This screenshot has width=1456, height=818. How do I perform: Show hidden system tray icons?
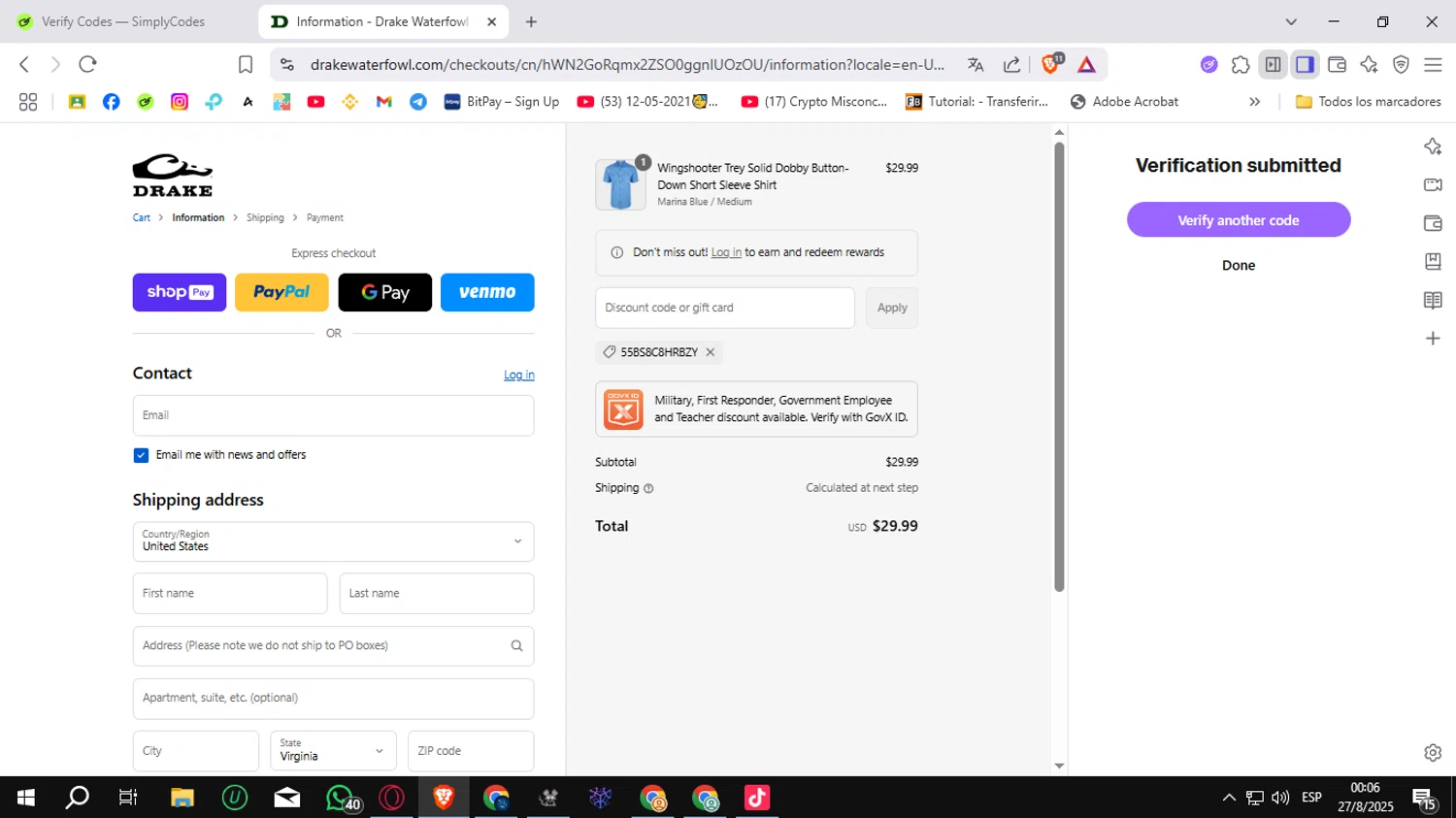tap(1229, 798)
